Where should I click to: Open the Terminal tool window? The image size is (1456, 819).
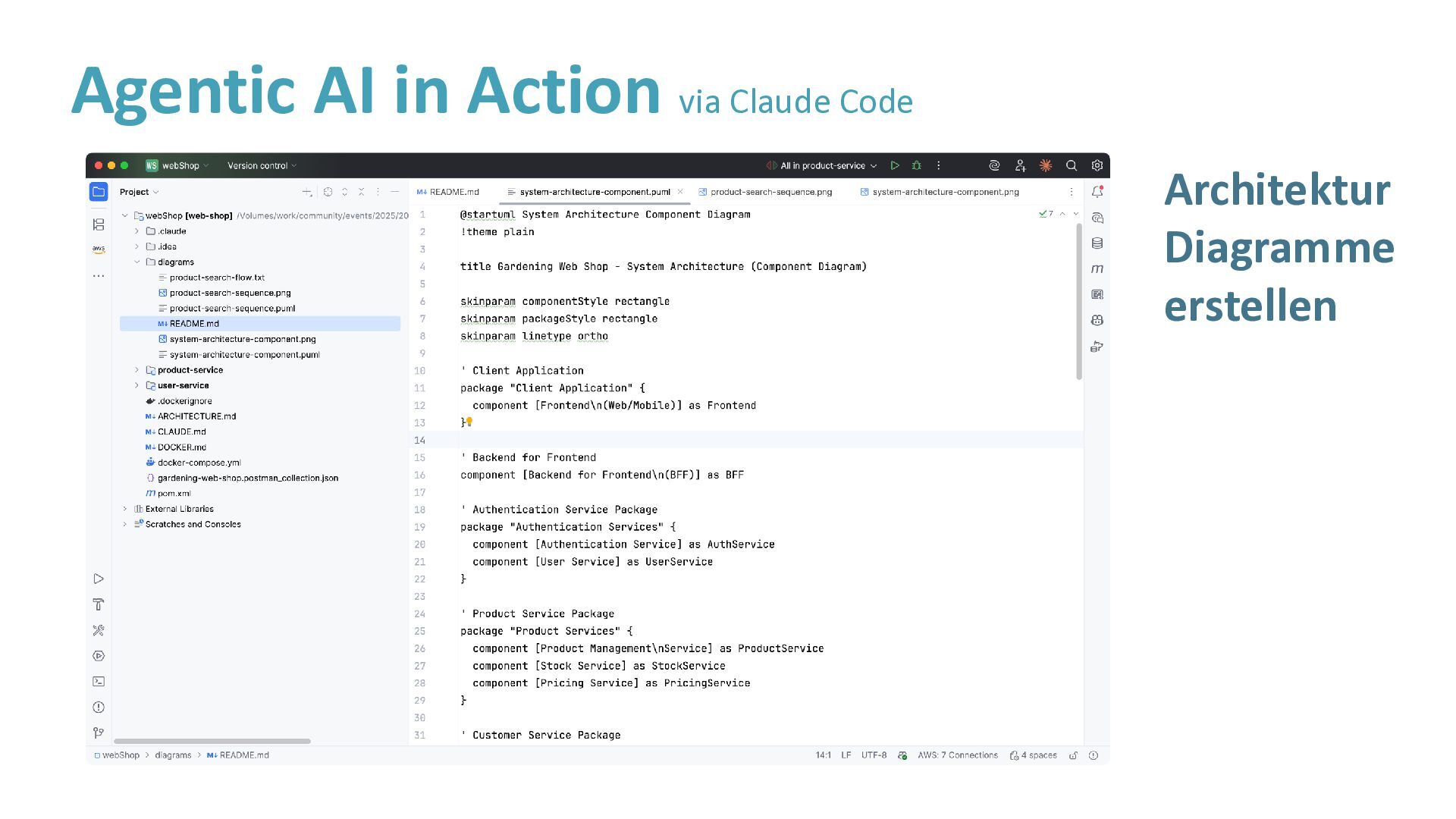pos(99,682)
